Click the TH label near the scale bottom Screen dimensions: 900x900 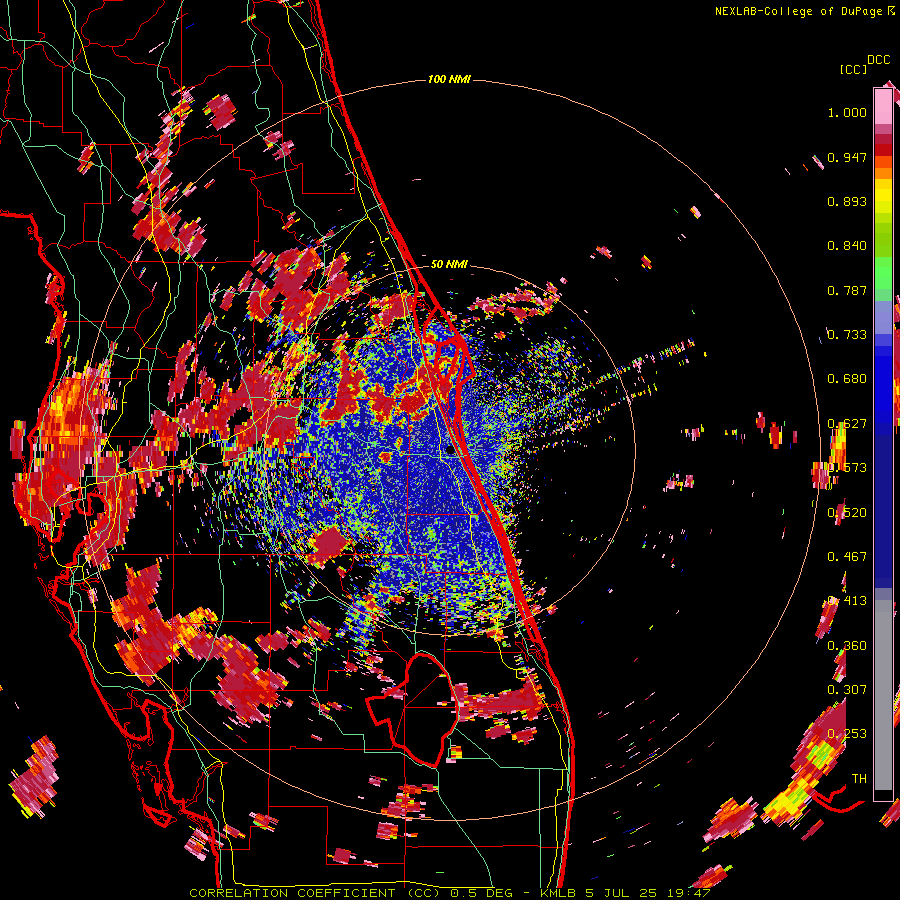tap(859, 778)
